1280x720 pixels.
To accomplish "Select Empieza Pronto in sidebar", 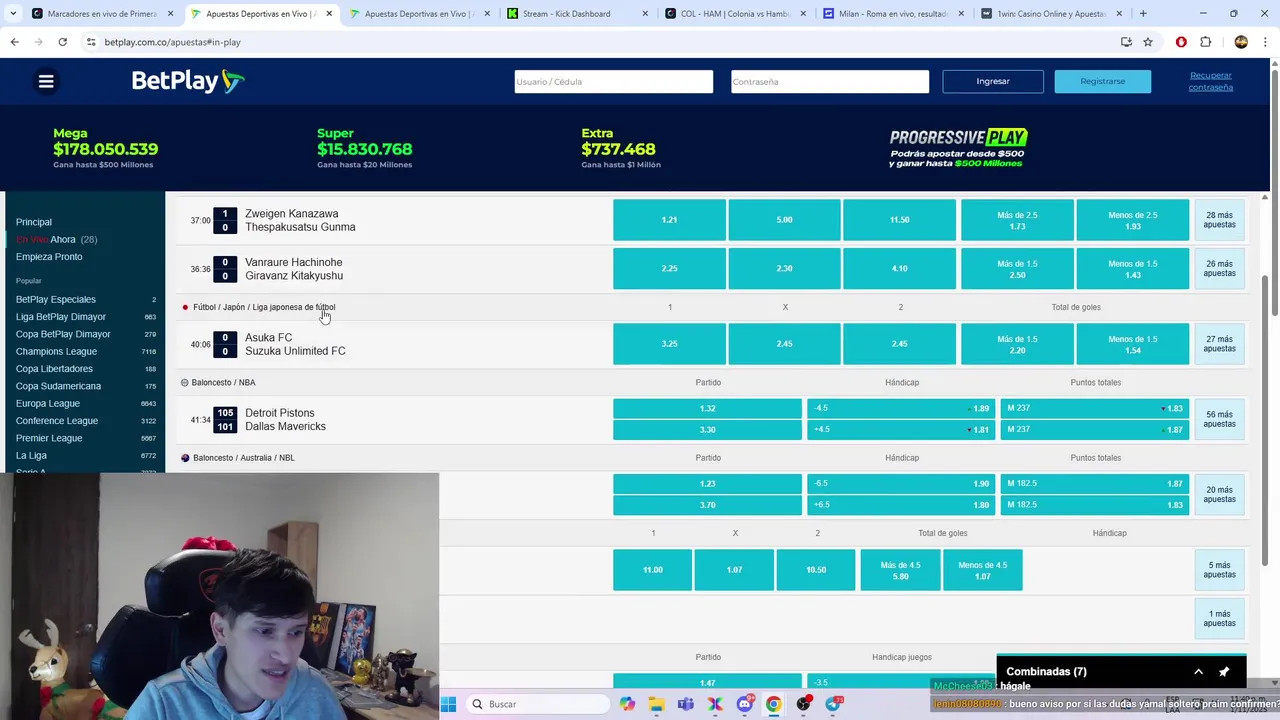I will point(49,257).
